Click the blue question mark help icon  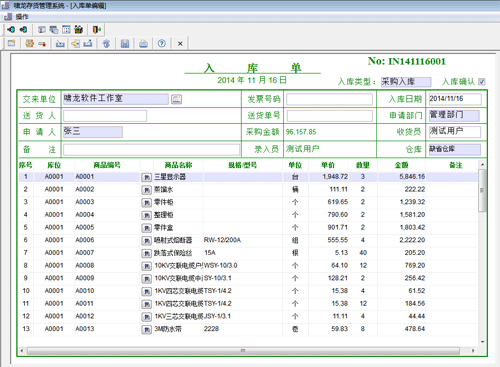162,43
